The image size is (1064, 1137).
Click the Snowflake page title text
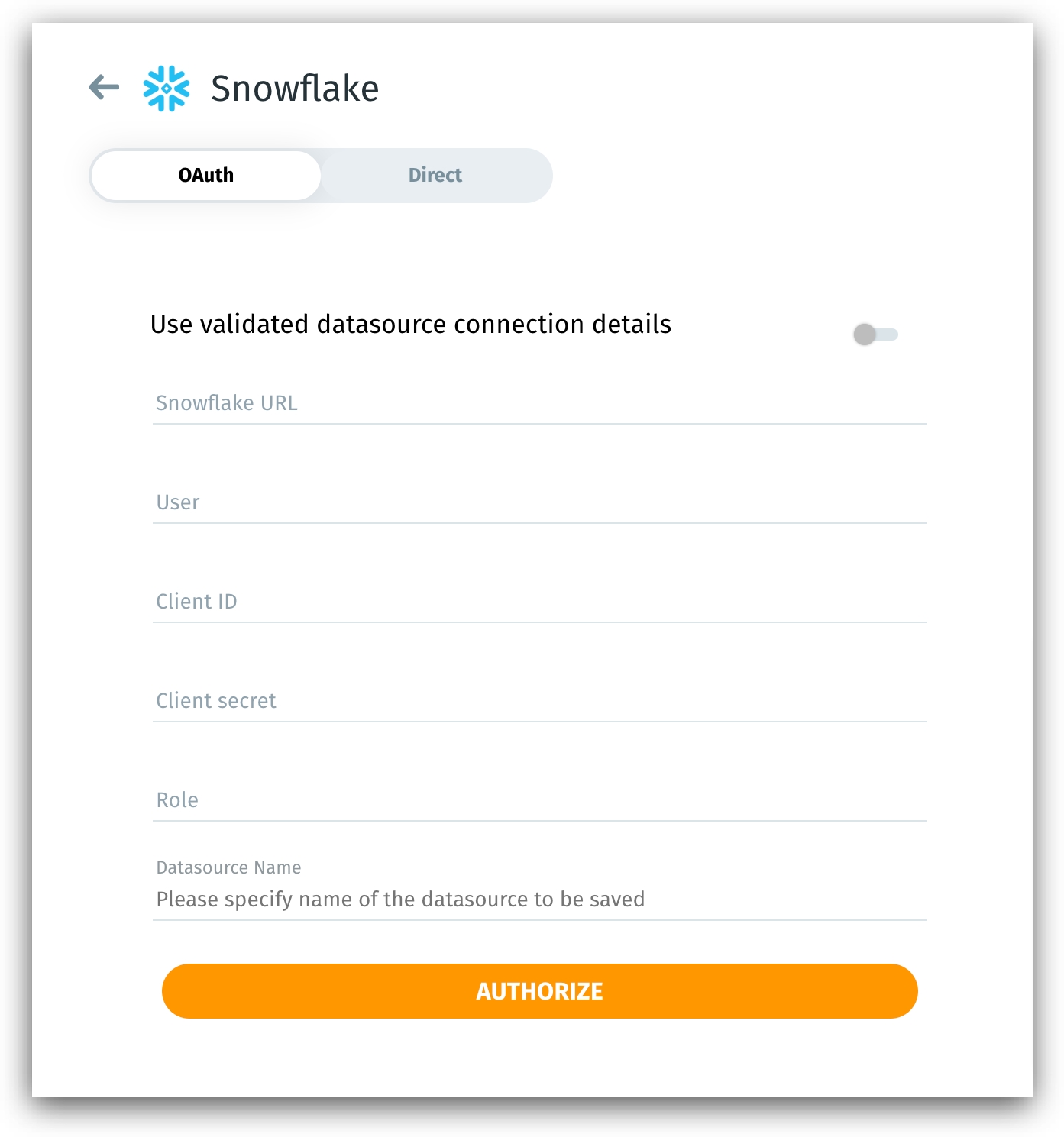pos(294,88)
